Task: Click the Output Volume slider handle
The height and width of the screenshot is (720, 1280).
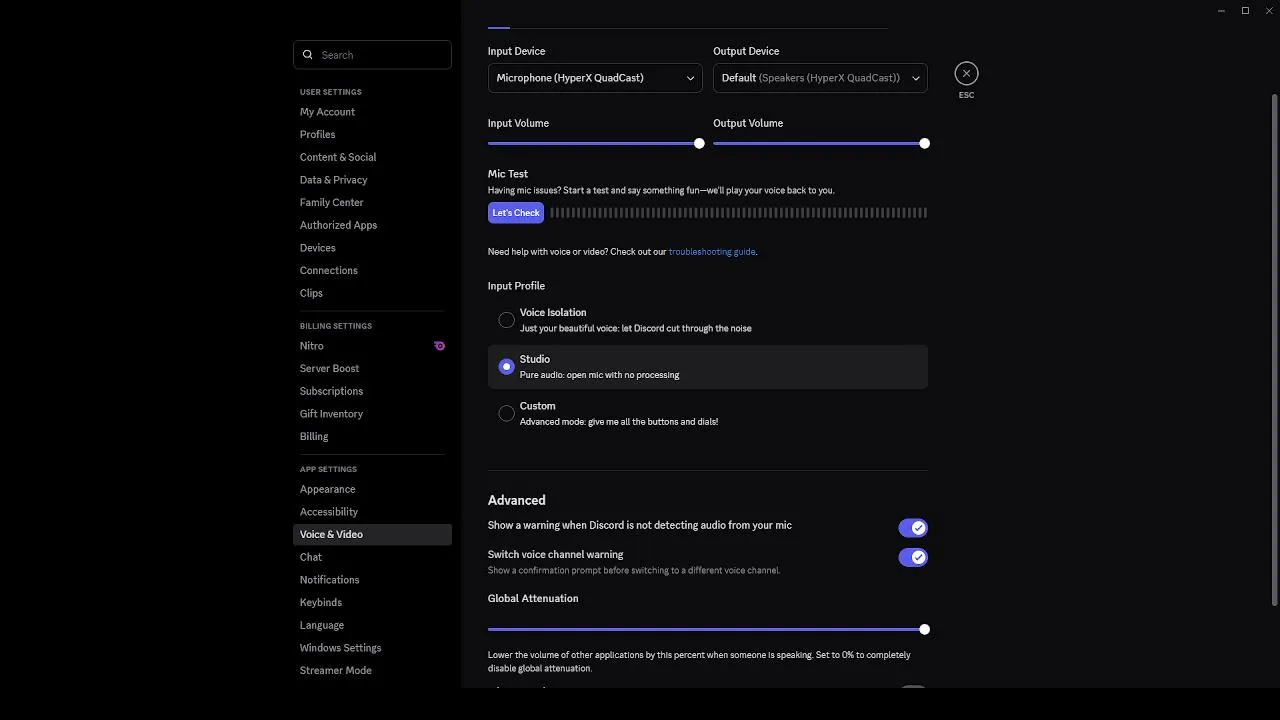Action: 924,144
